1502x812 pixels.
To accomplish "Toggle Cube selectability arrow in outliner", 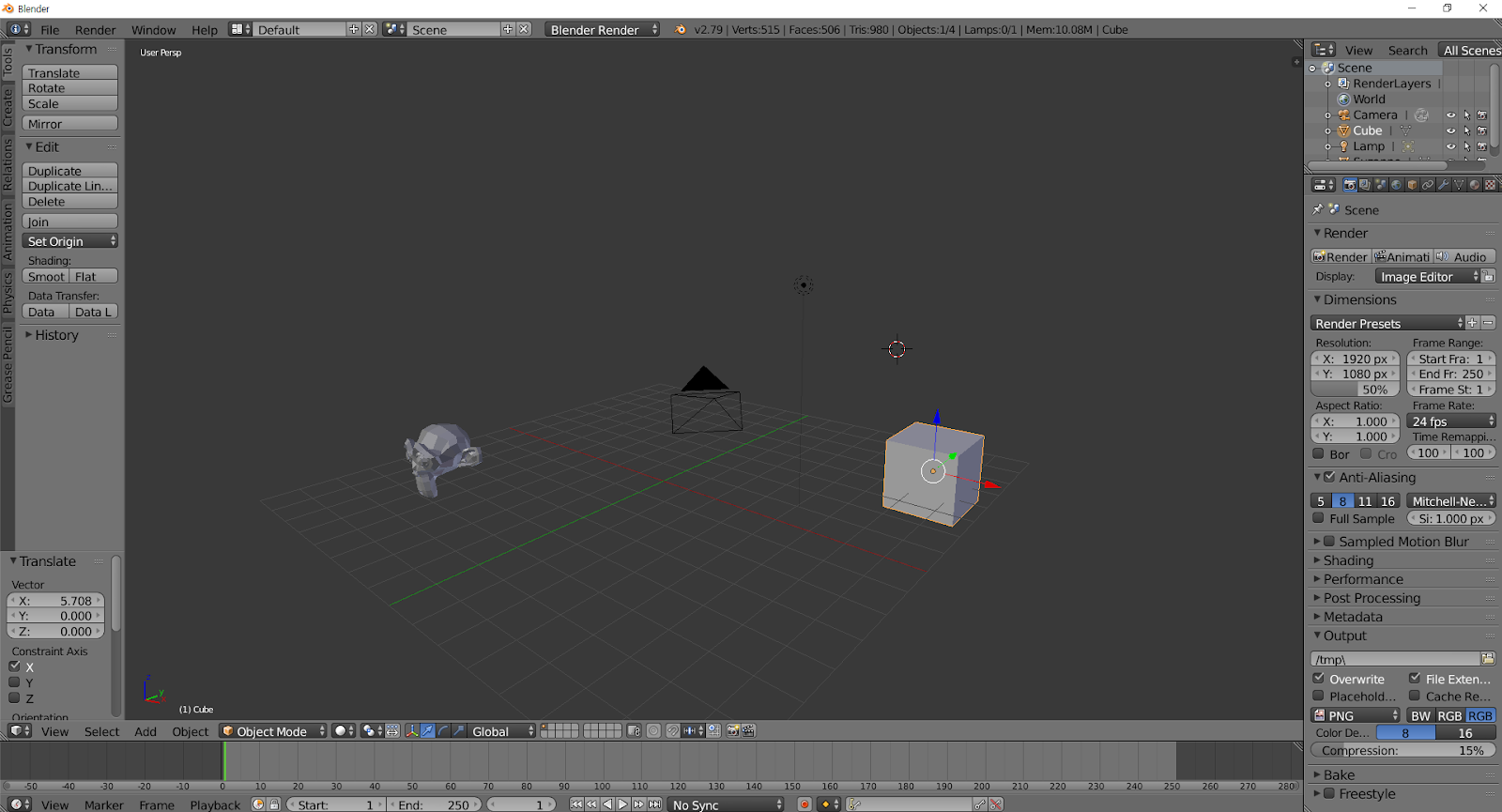I will click(1466, 130).
